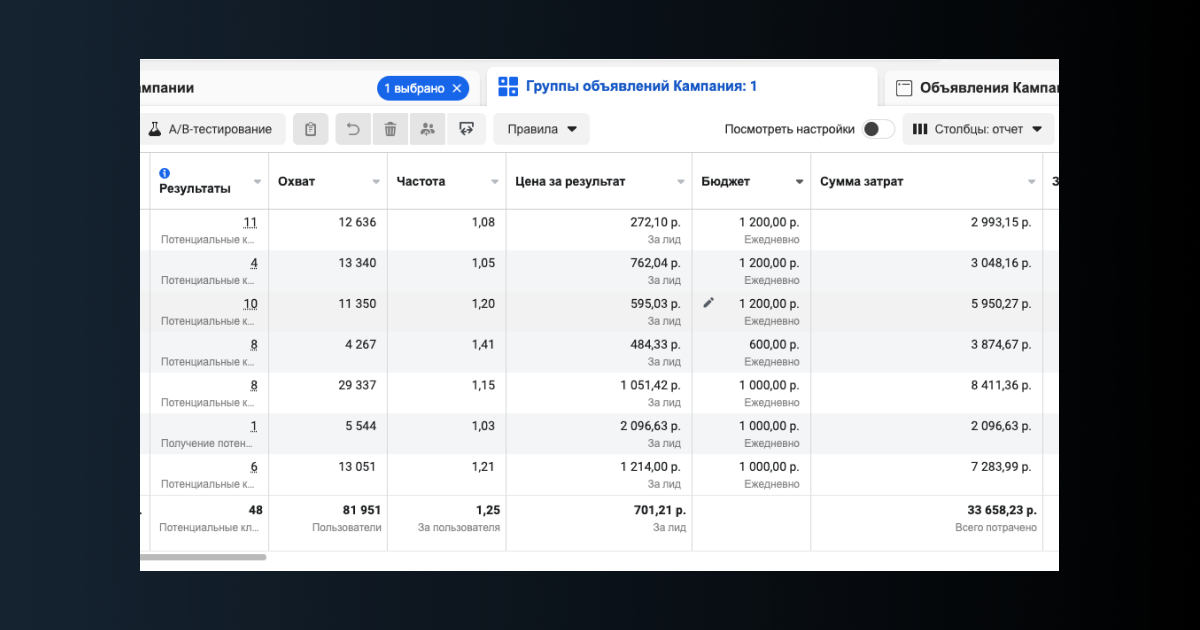The height and width of the screenshot is (630, 1200).
Task: Click the ad sets grid icon in tab
Action: pos(508,87)
